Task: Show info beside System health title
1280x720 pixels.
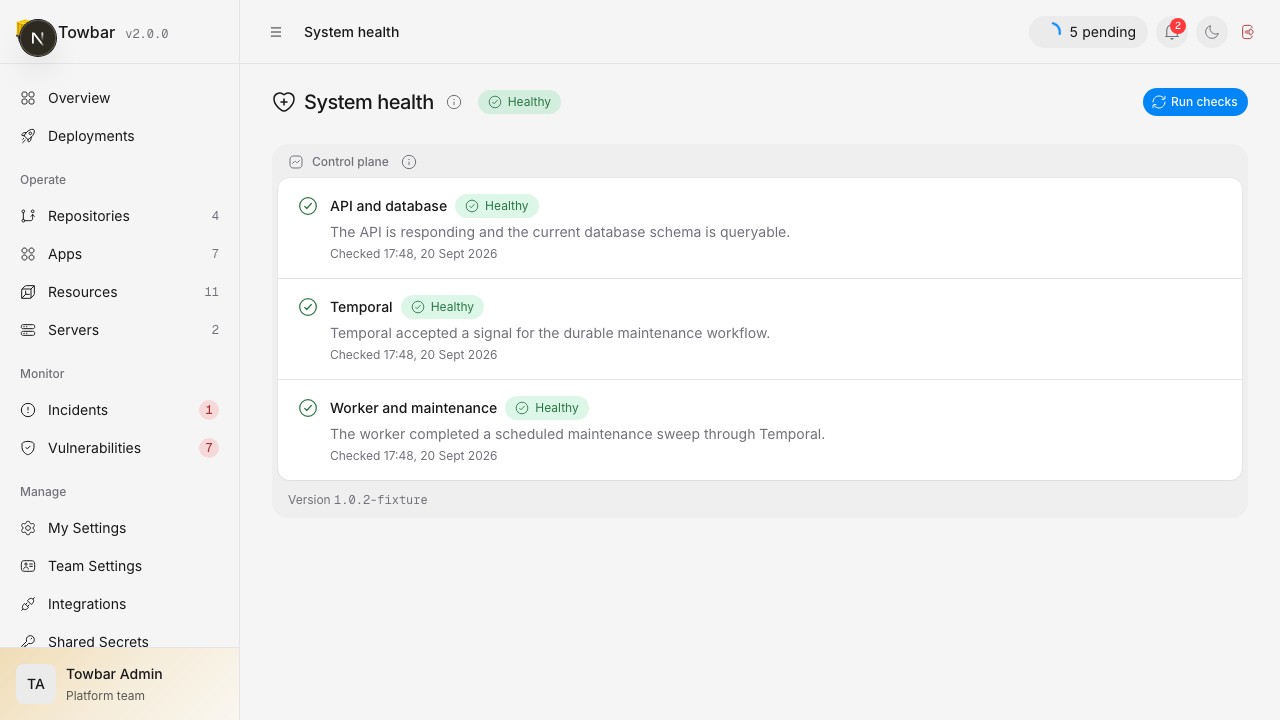Action: click(454, 102)
